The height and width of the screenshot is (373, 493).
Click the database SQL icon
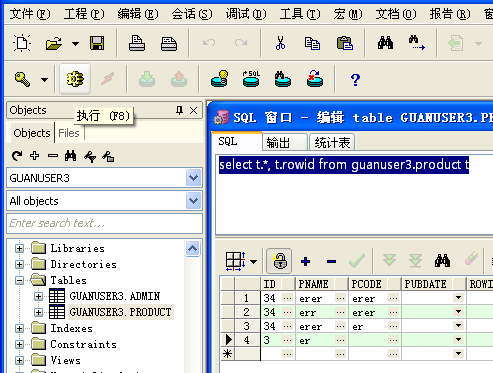coord(251,79)
